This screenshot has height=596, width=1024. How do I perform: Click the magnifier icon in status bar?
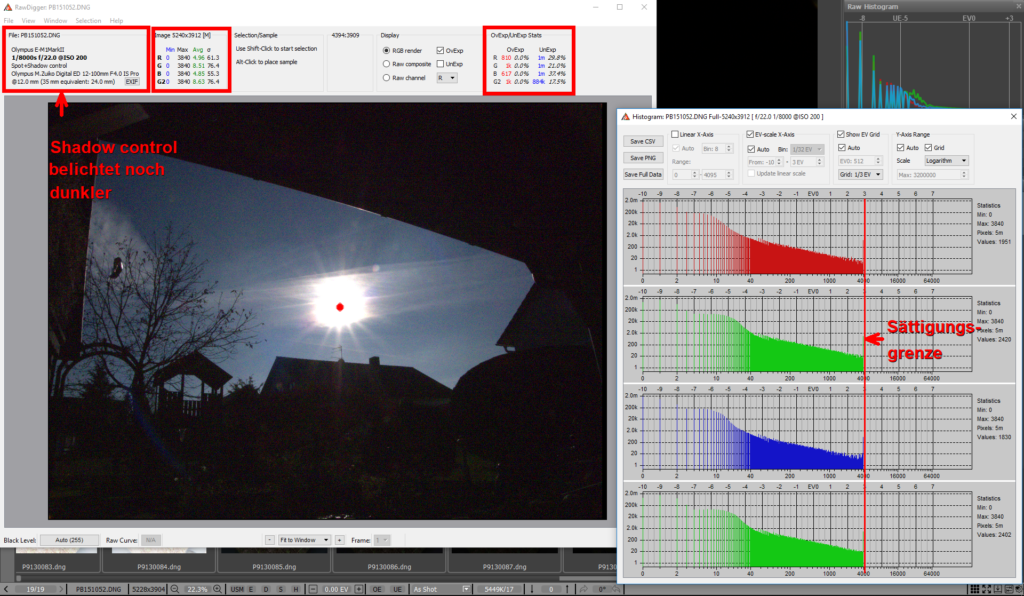[x=176, y=589]
